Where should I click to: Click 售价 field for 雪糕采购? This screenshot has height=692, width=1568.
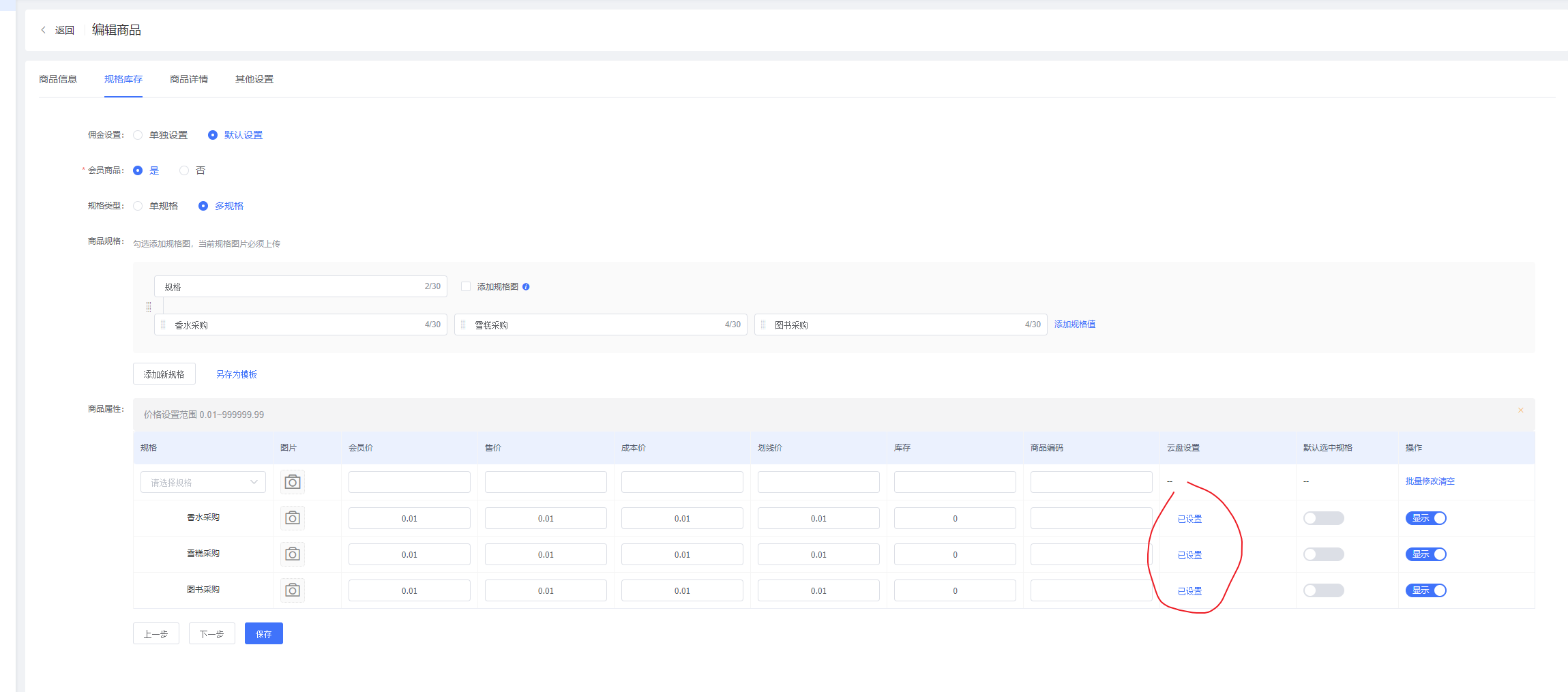coord(546,554)
